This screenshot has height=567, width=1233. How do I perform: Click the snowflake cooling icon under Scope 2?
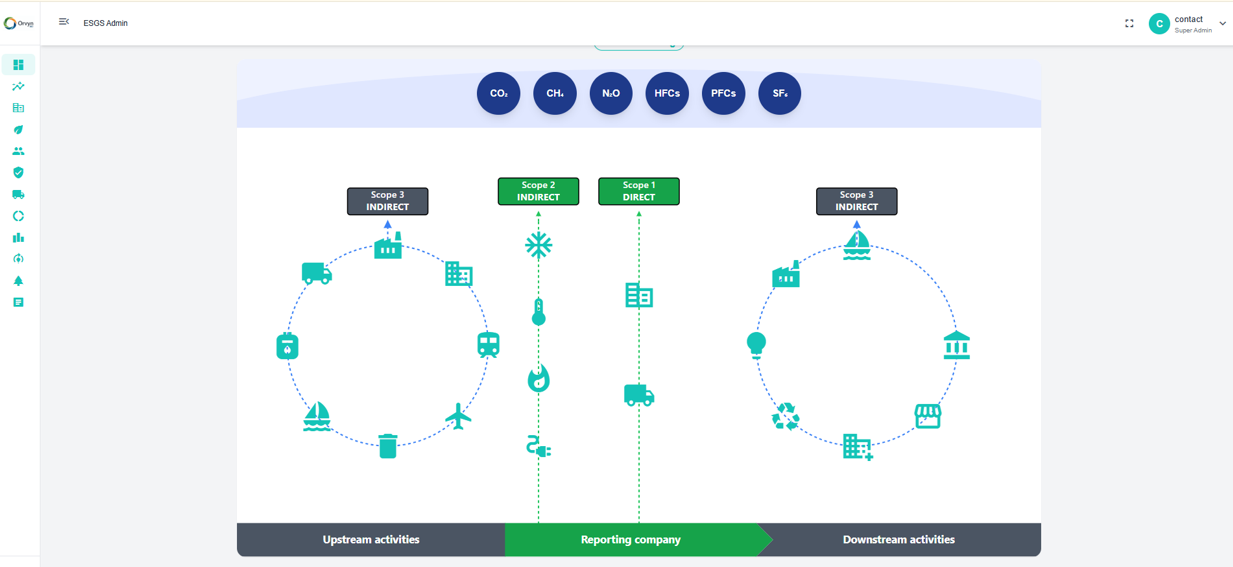click(538, 245)
